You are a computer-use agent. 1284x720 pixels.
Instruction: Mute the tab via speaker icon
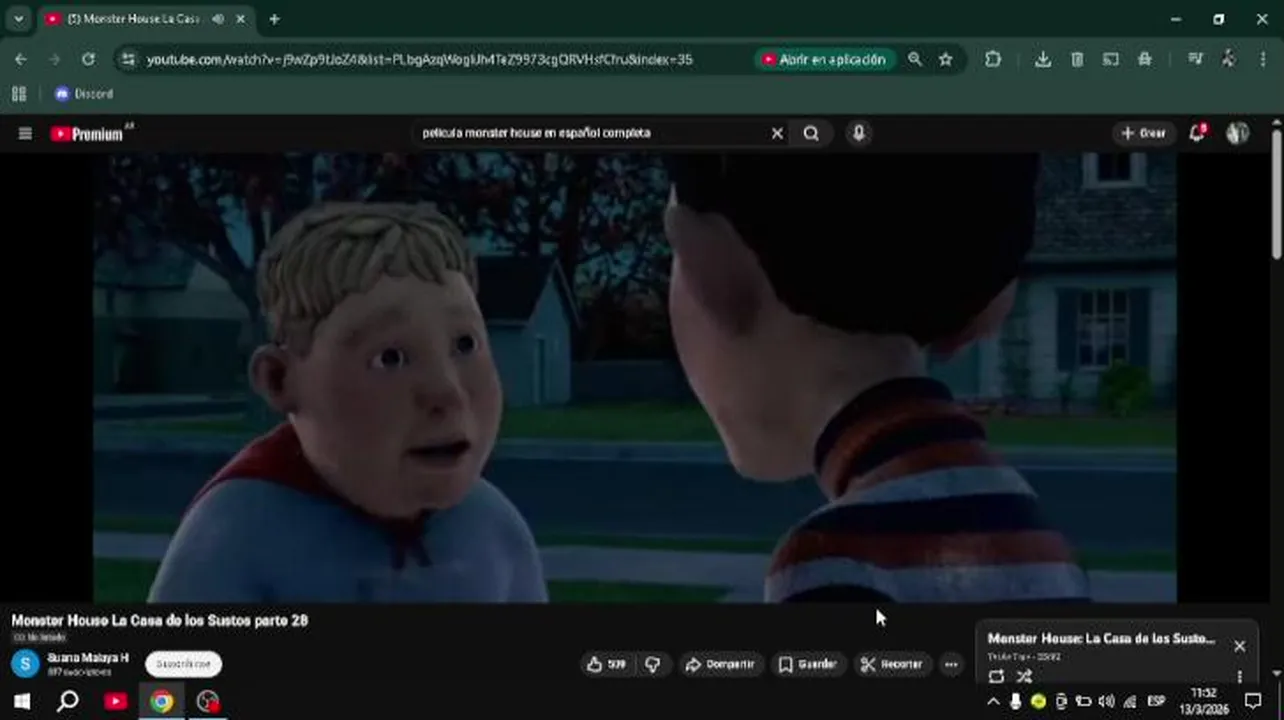point(217,19)
